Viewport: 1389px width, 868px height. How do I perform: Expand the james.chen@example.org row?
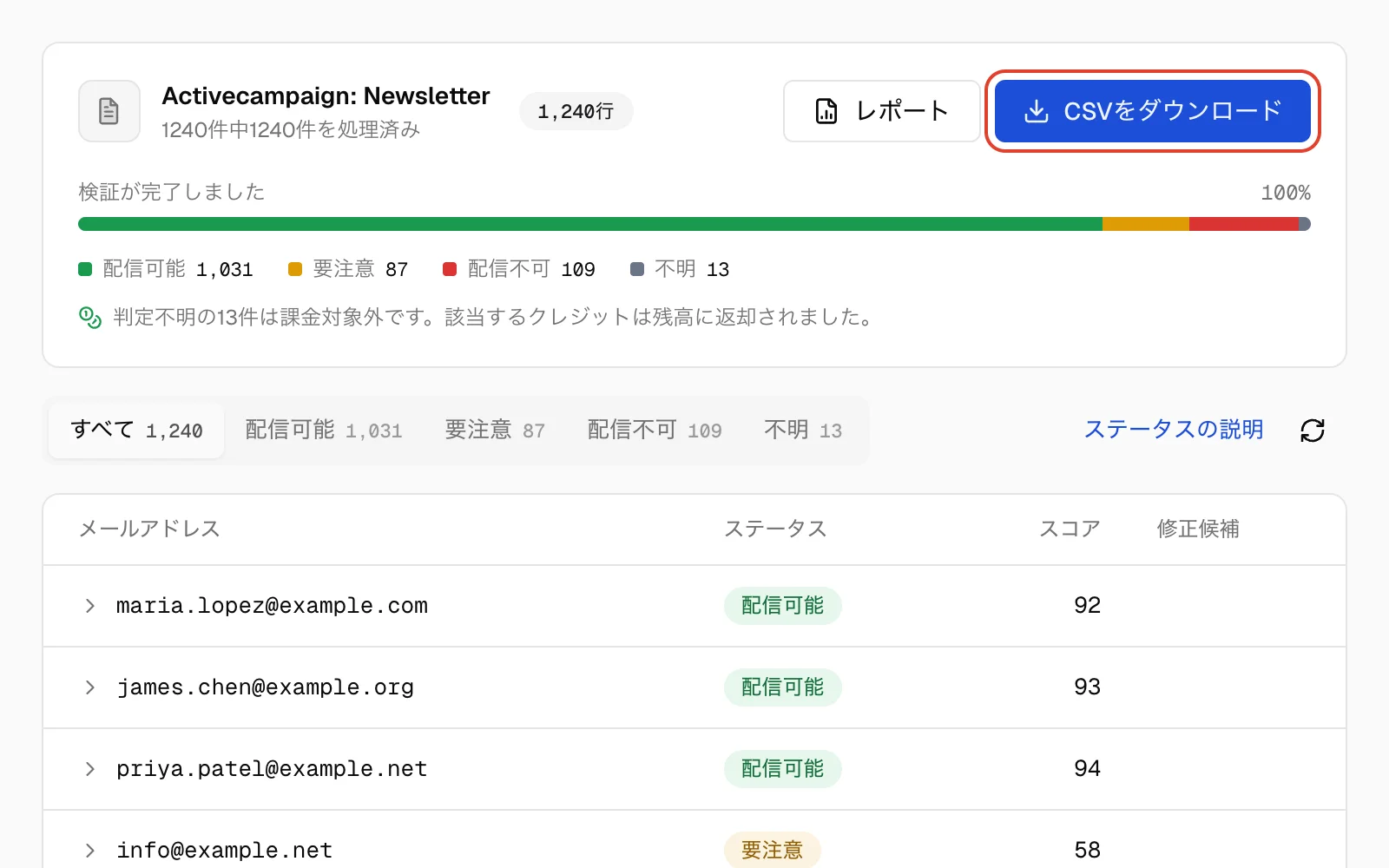tap(89, 687)
